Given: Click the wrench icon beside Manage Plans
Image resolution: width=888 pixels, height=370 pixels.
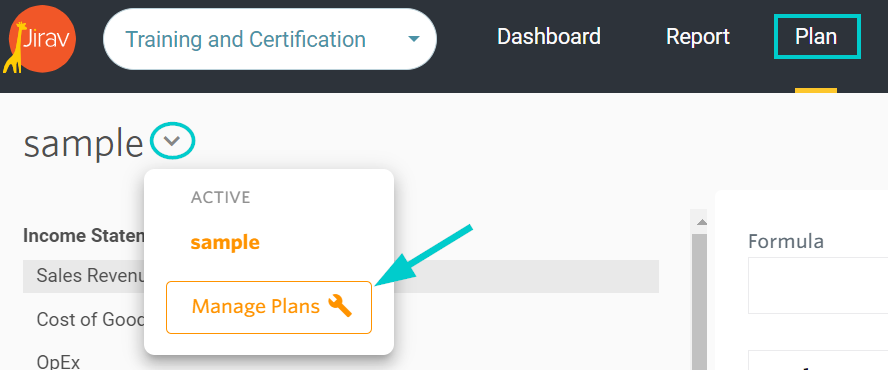Looking at the screenshot, I should 340,307.
